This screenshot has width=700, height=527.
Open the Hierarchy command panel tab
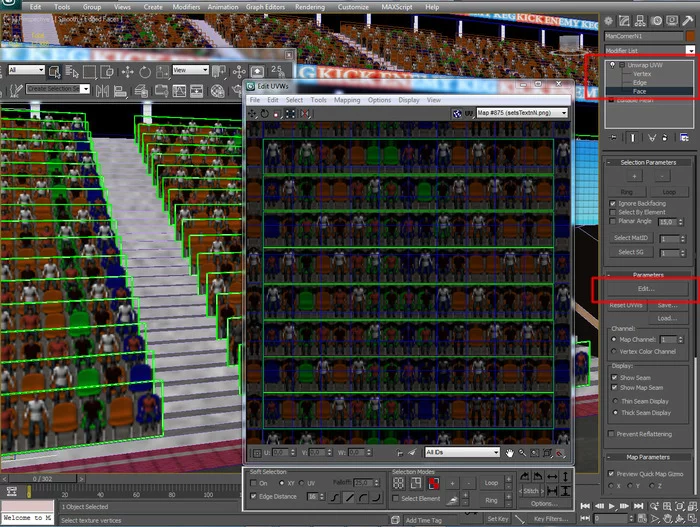640,21
